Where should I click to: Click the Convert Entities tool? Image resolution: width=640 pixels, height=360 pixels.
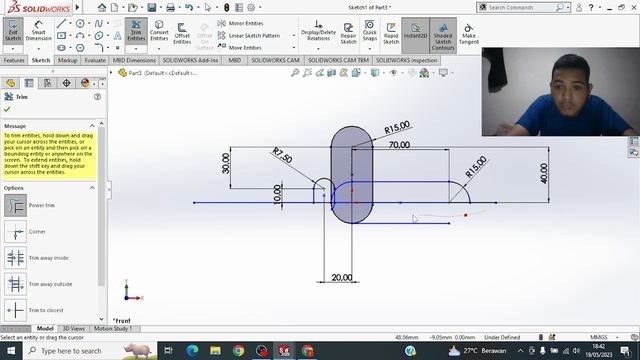pyautogui.click(x=159, y=30)
